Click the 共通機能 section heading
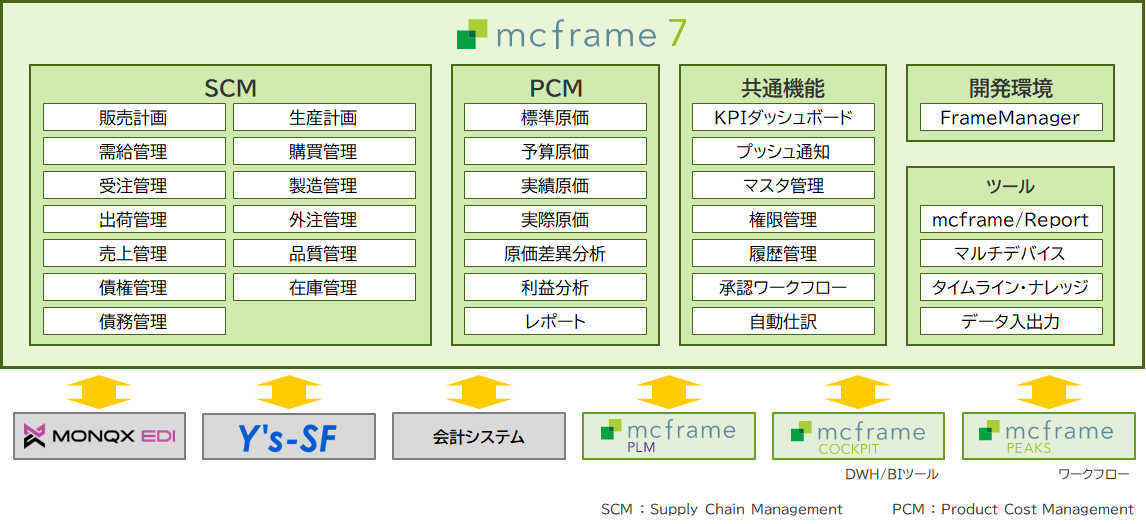 coord(783,88)
